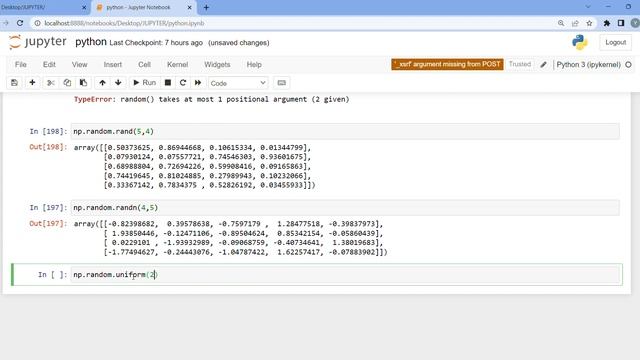Open the File menu
Screen dimensions: 640x360
(21, 64)
